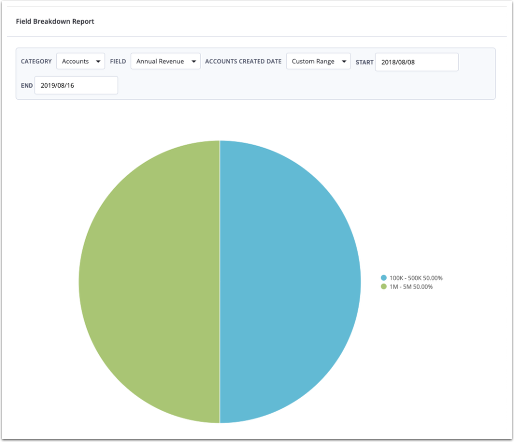Open the Field dropdown showing Annual Revenue
The image size is (514, 442).
click(165, 61)
